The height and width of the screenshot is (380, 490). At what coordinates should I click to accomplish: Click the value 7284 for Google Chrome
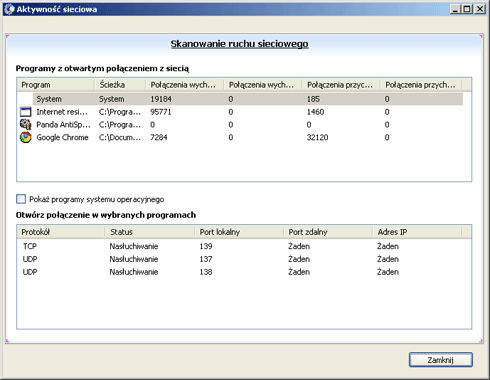point(159,137)
